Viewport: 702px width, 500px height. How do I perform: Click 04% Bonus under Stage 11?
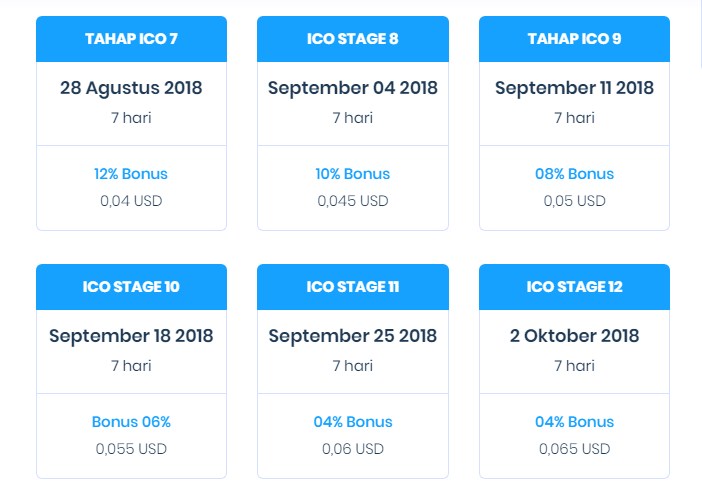point(352,422)
